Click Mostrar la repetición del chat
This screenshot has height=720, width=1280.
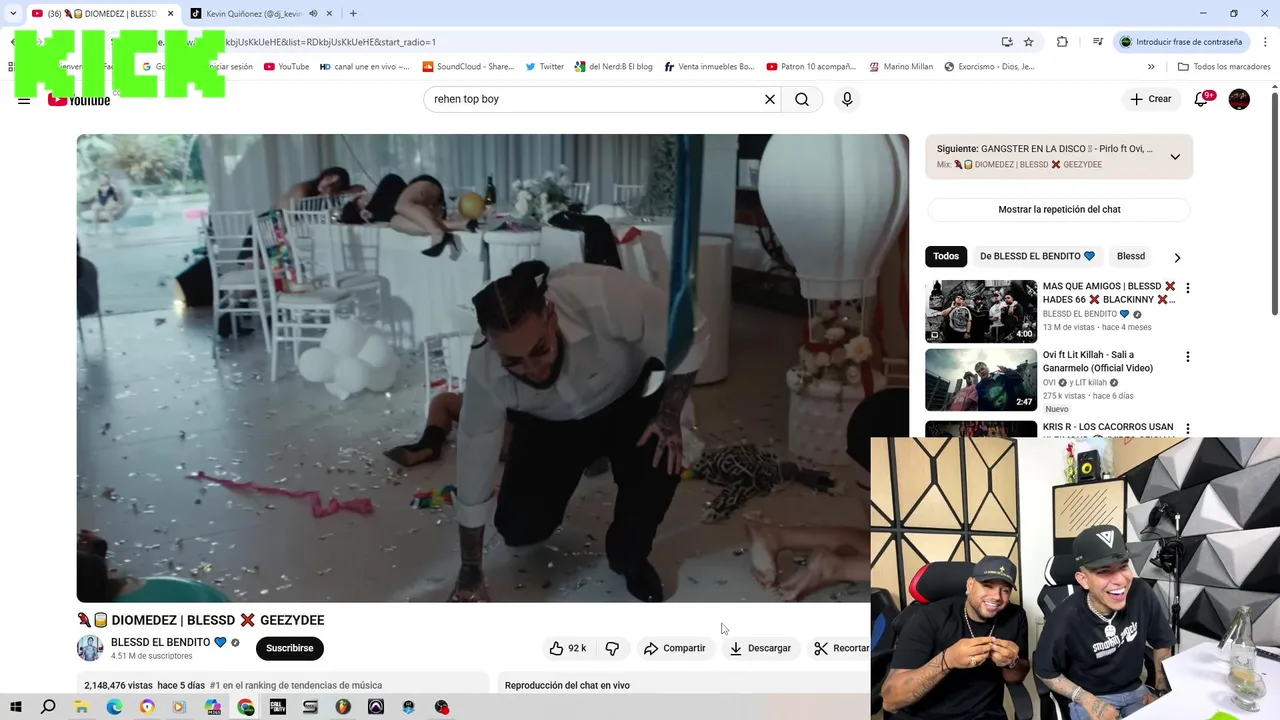1059,209
